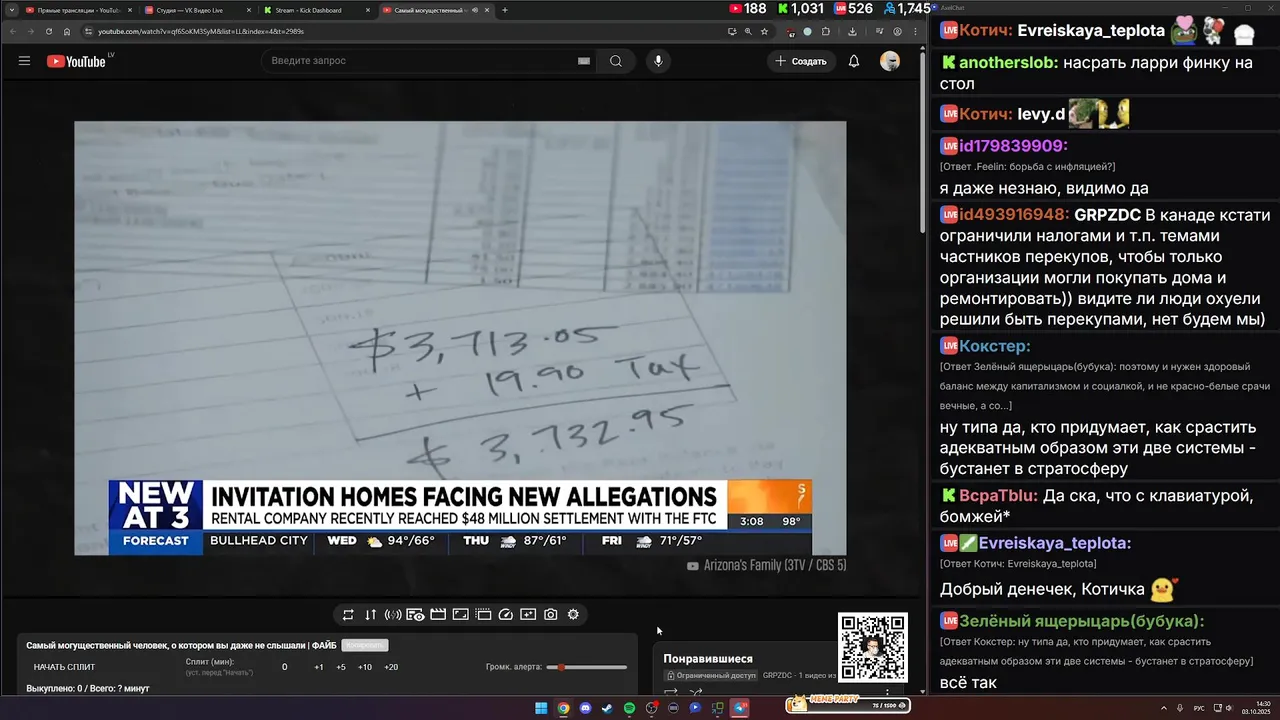Bookmark the page with the star icon
This screenshot has height=720, width=1280.
click(764, 31)
